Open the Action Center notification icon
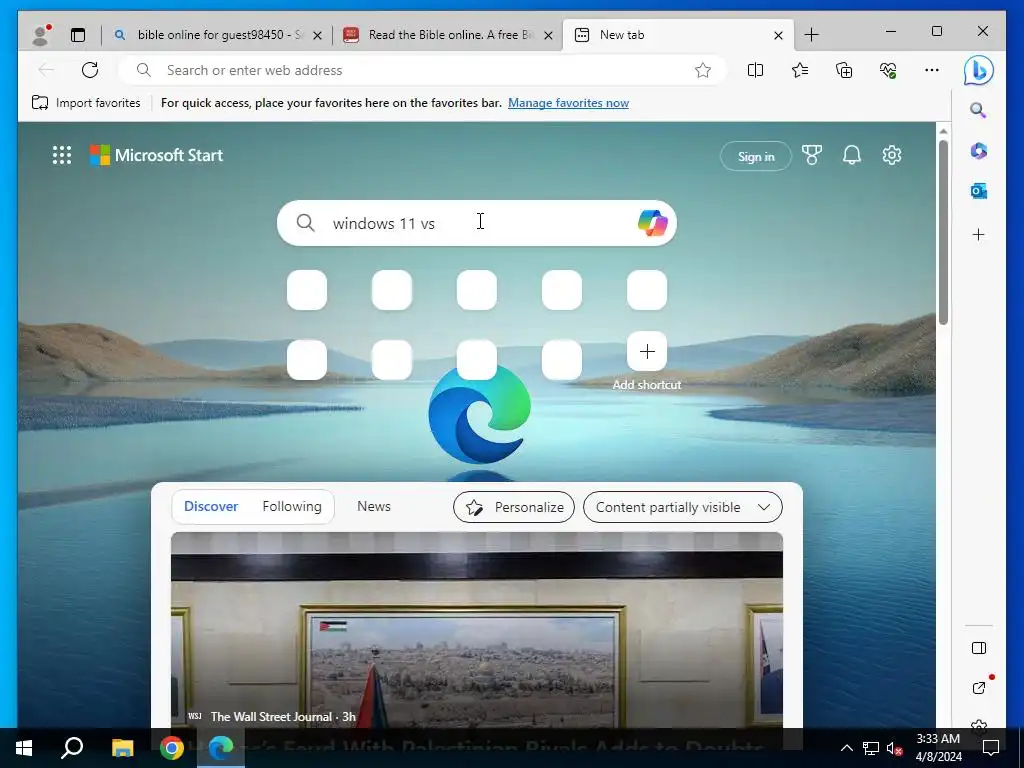 [x=991, y=748]
